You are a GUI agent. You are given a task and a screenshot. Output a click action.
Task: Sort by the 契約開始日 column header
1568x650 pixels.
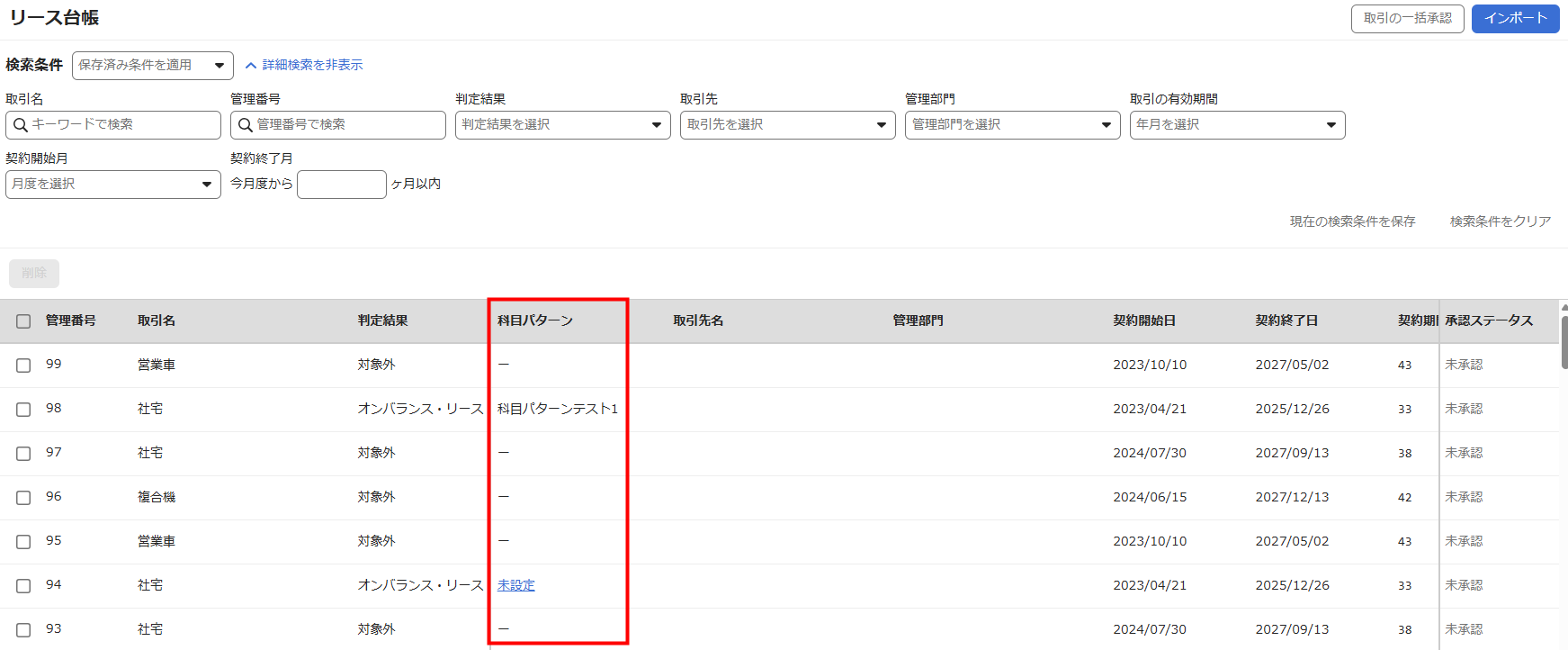click(1144, 321)
